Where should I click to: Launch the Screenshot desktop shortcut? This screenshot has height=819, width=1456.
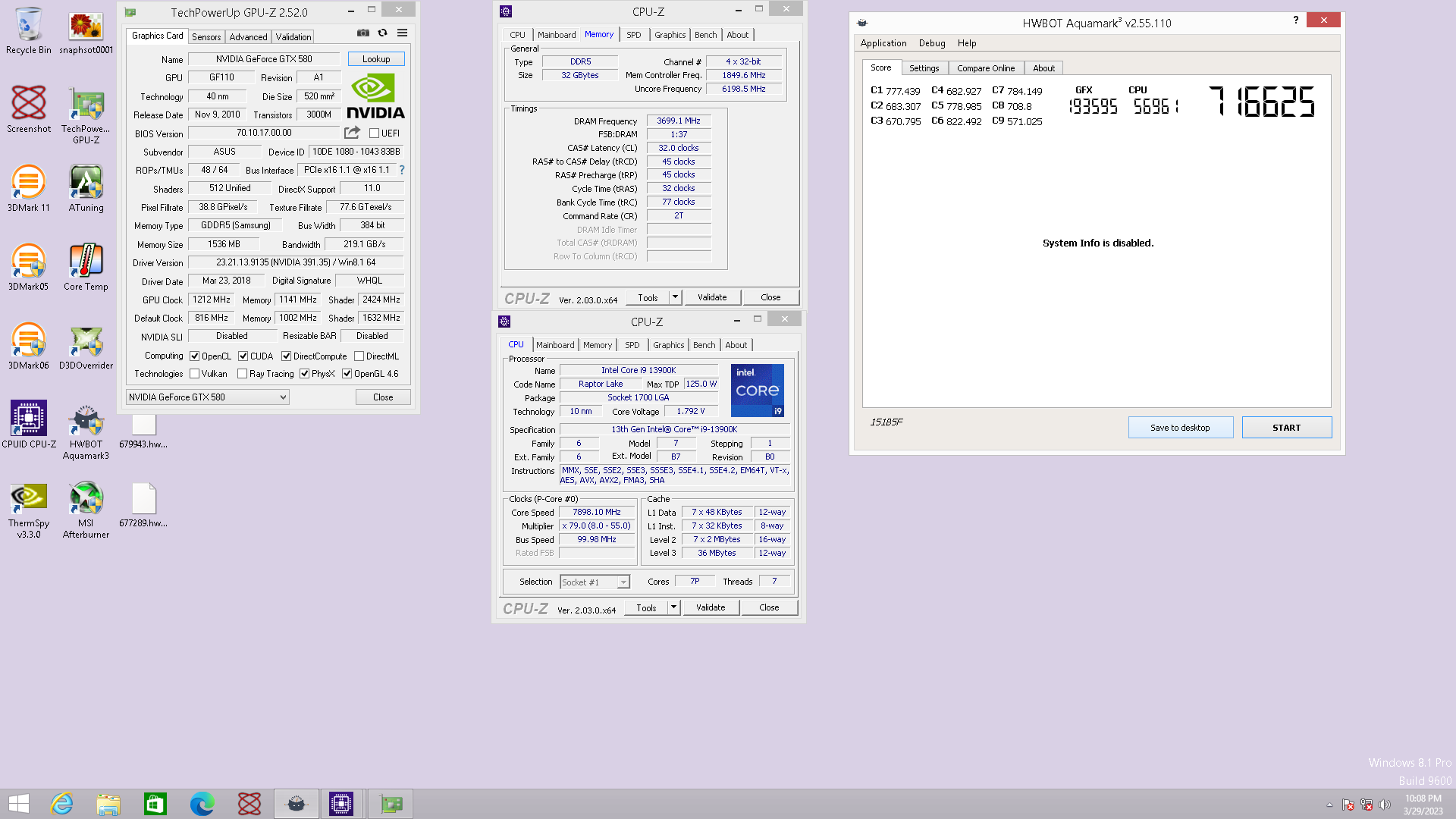[x=29, y=109]
